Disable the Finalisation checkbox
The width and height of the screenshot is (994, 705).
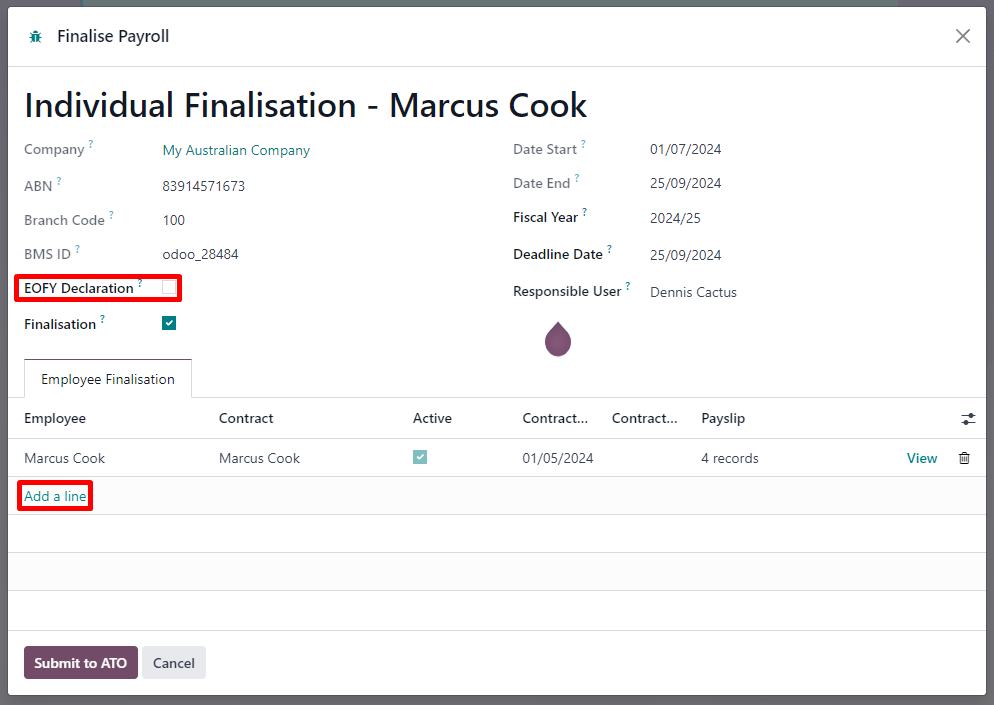168,323
